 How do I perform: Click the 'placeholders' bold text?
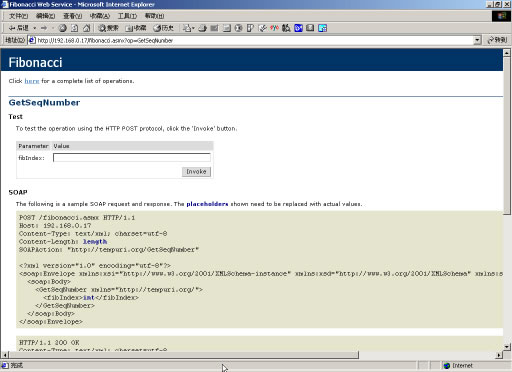[207, 204]
